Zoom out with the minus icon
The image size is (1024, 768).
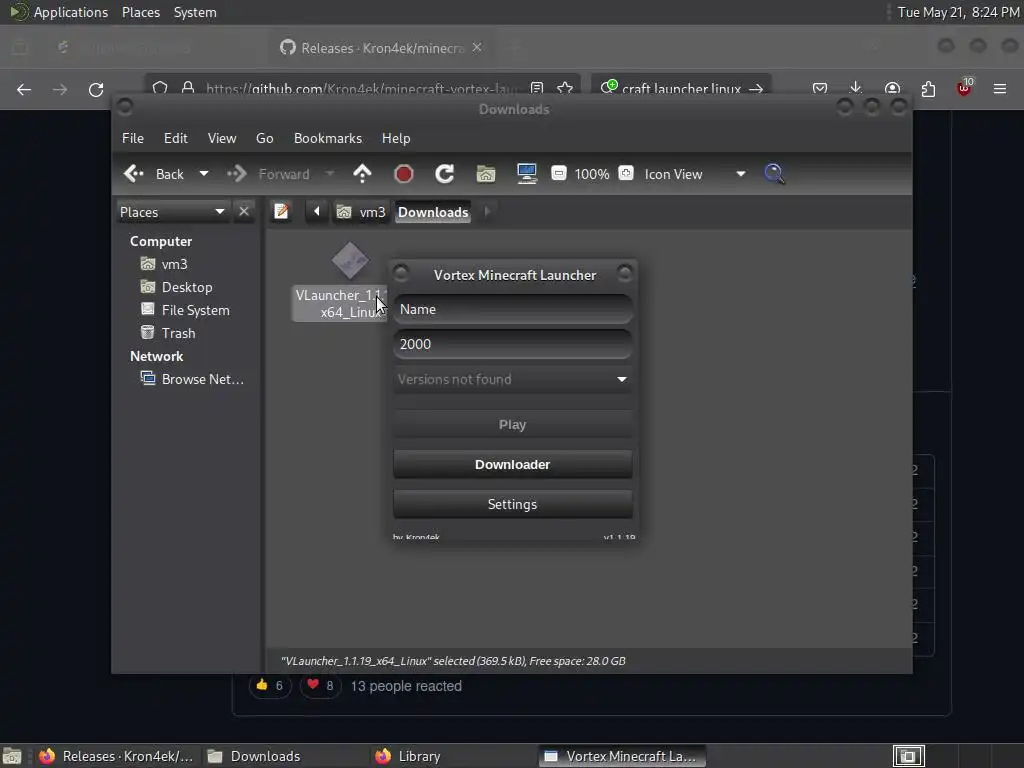click(558, 173)
